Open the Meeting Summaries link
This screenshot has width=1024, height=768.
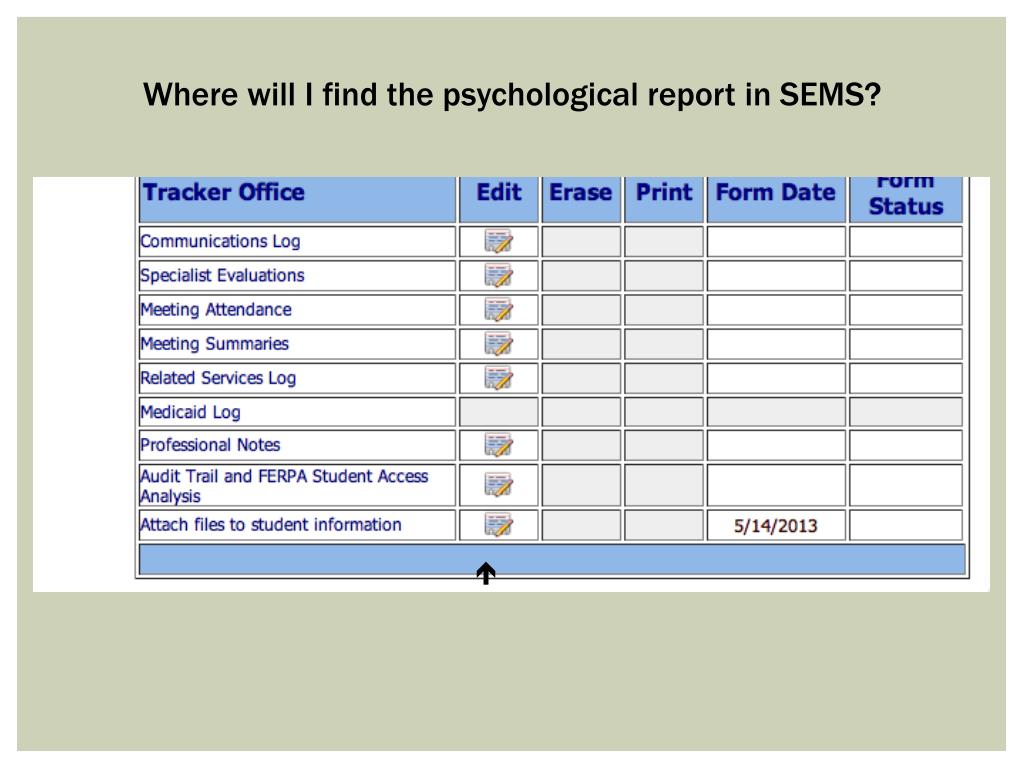click(214, 344)
